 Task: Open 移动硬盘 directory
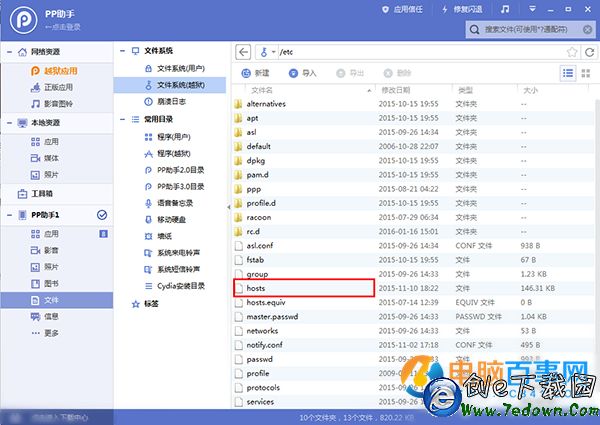[x=165, y=220]
